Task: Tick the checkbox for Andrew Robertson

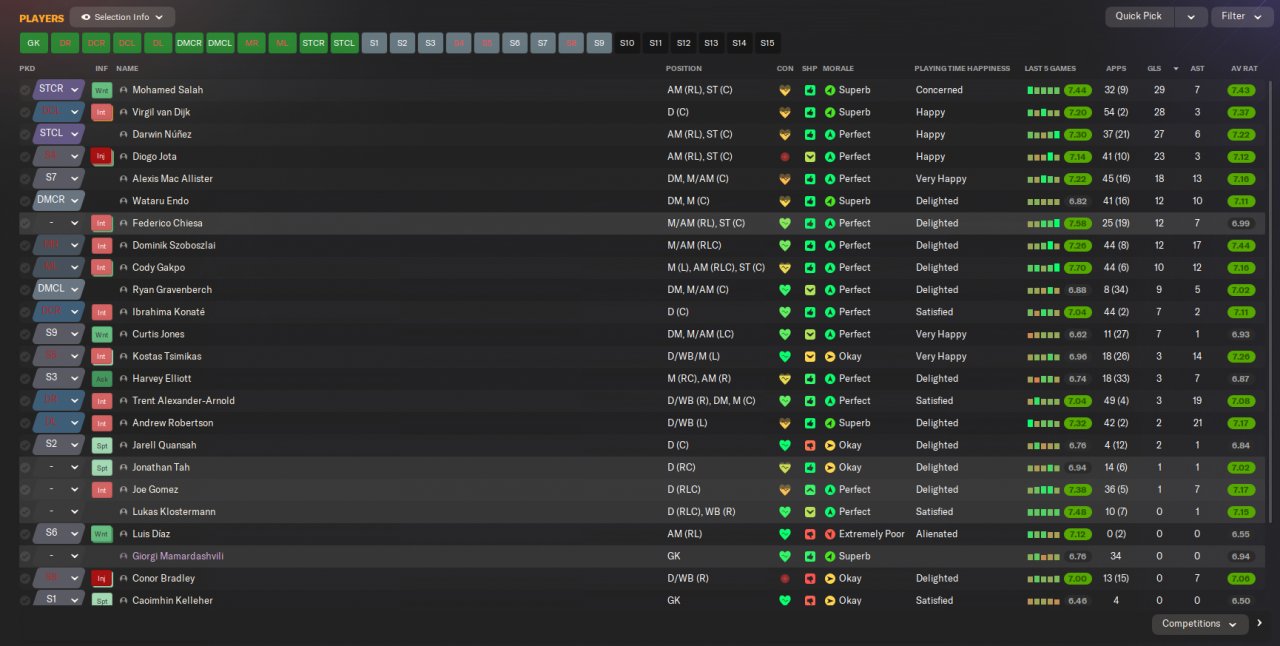Action: click(x=25, y=423)
